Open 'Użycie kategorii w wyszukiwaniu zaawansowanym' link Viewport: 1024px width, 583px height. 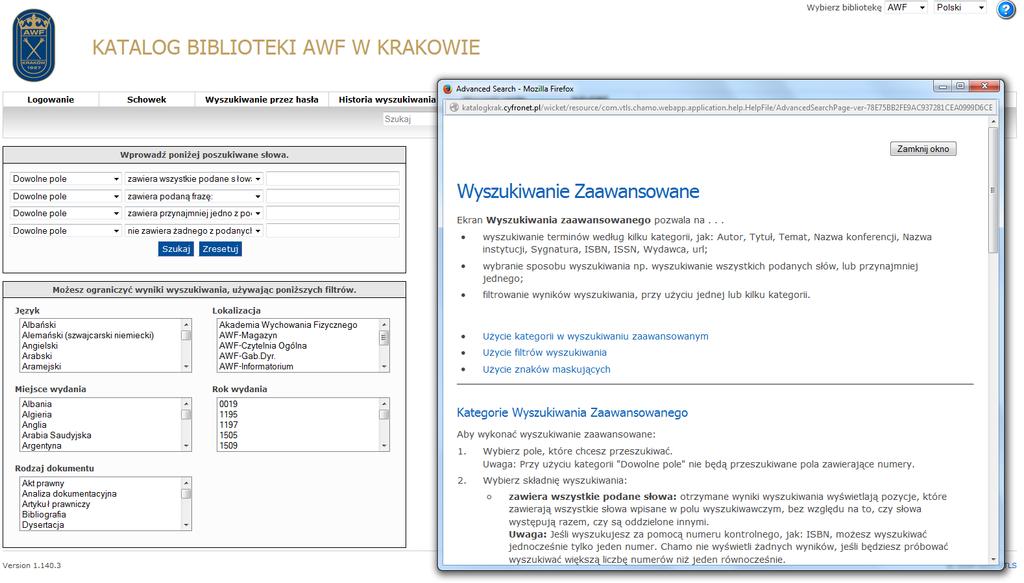(595, 336)
